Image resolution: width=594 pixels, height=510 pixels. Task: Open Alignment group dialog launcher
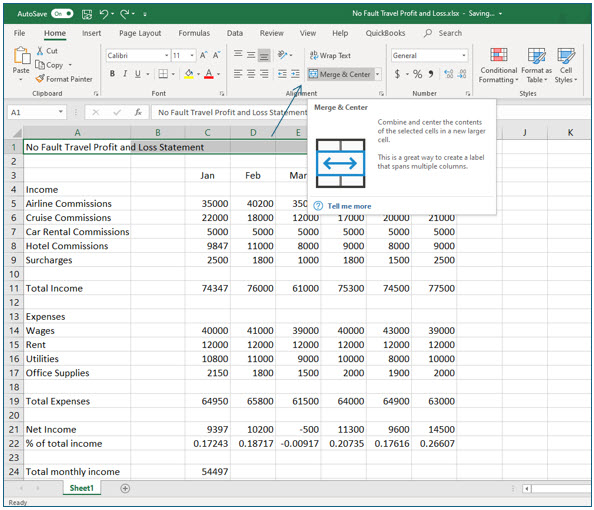pyautogui.click(x=381, y=93)
